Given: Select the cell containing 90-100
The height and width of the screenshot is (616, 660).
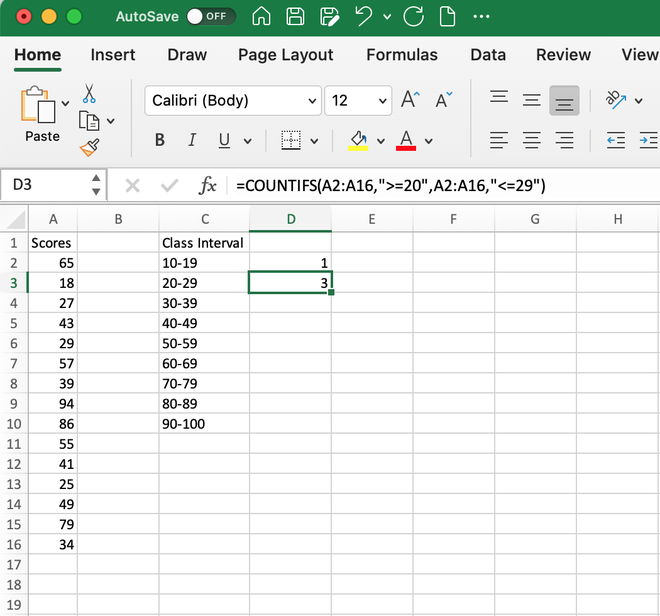Looking at the screenshot, I should coord(204,424).
